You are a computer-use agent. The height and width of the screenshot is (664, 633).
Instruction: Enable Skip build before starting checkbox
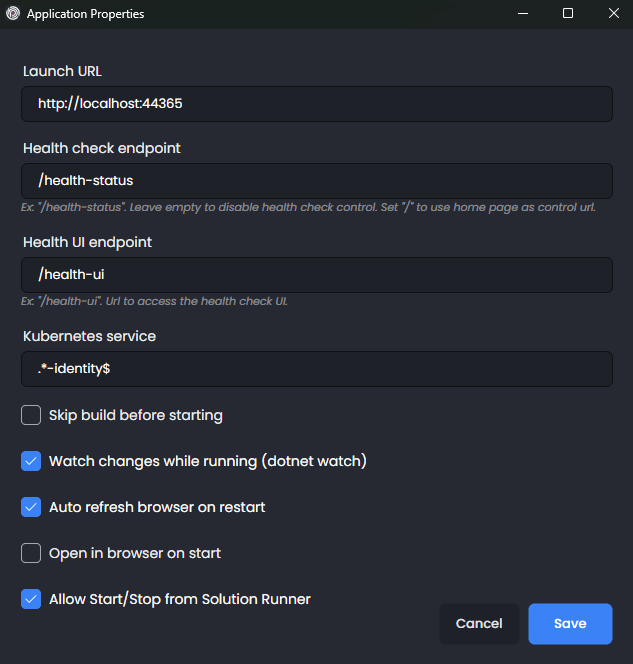[x=31, y=415]
